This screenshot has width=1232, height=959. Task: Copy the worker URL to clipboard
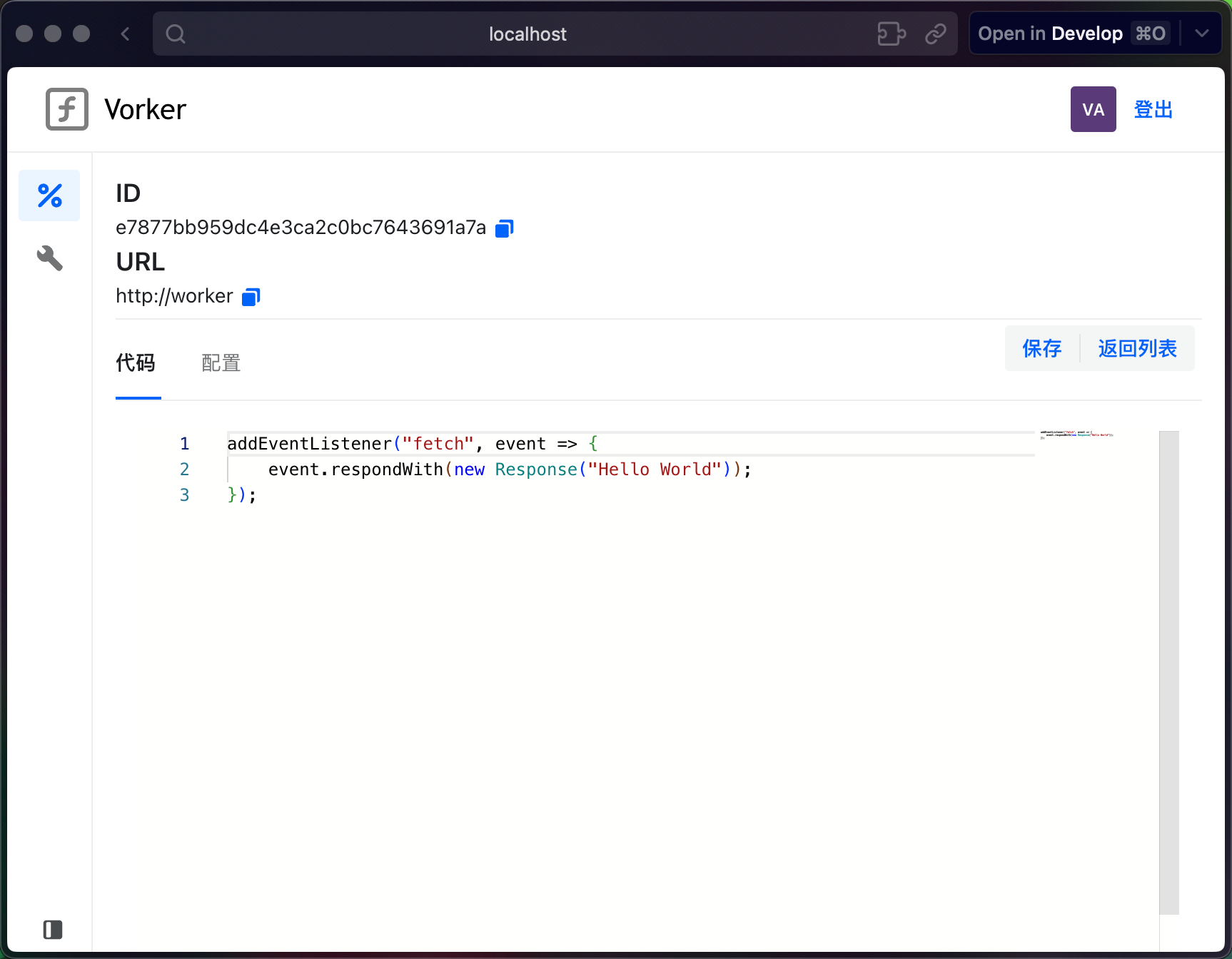click(x=251, y=297)
